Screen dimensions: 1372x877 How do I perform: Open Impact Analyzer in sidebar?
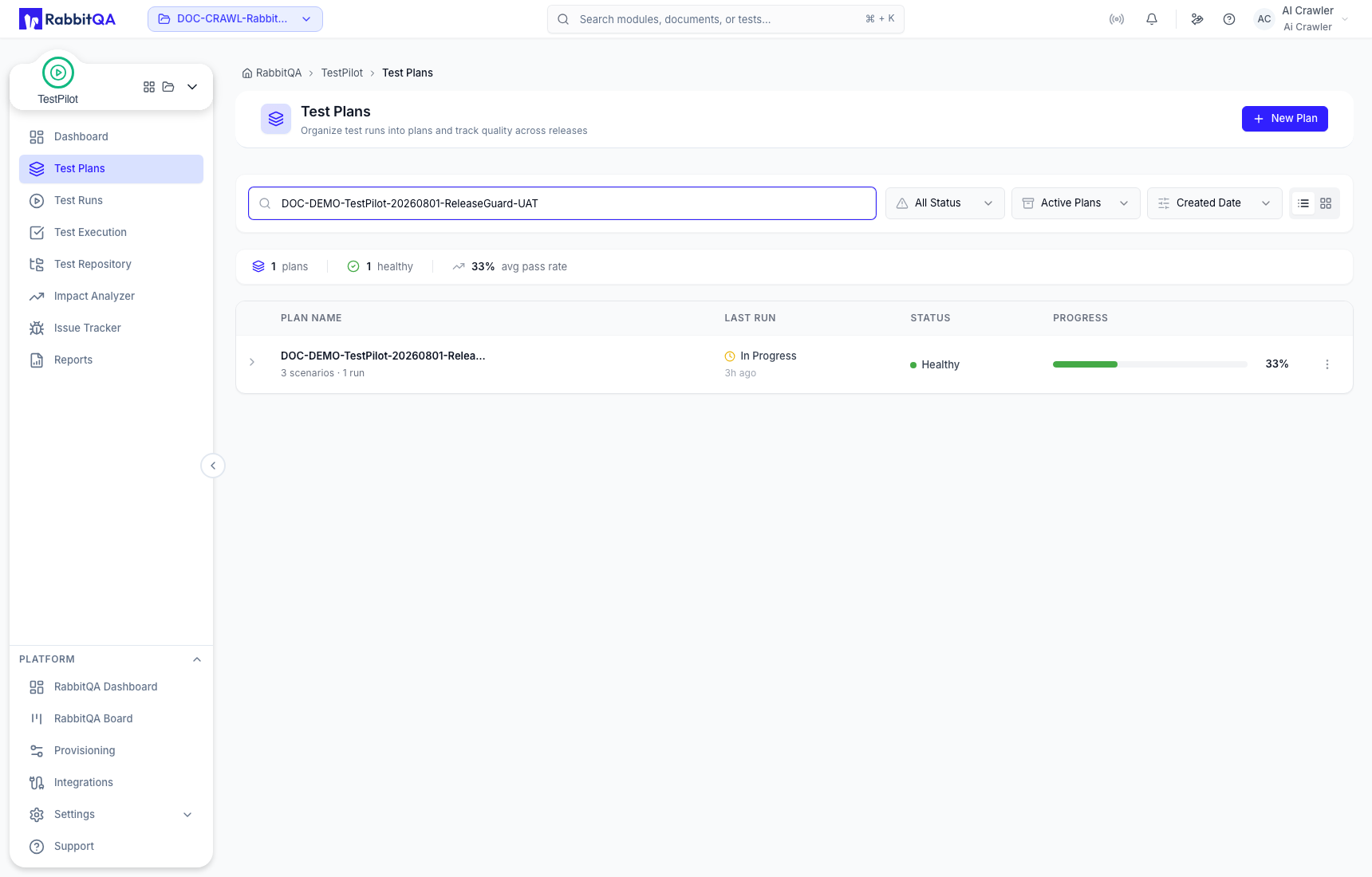tap(111, 297)
